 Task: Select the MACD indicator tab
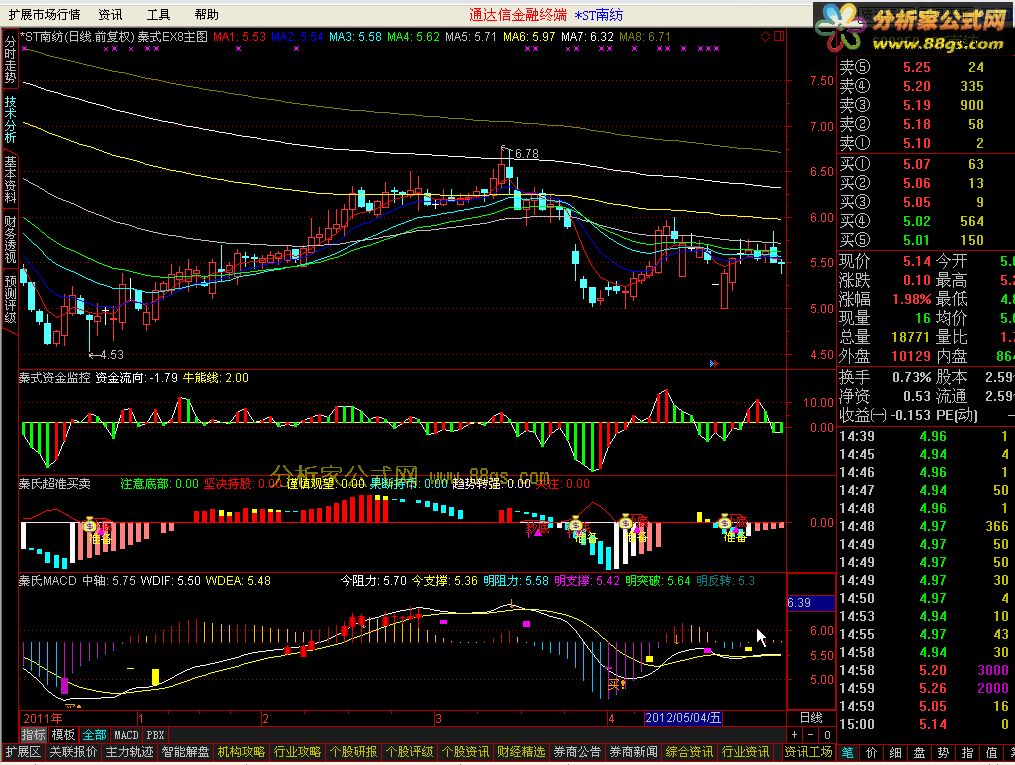tap(126, 735)
